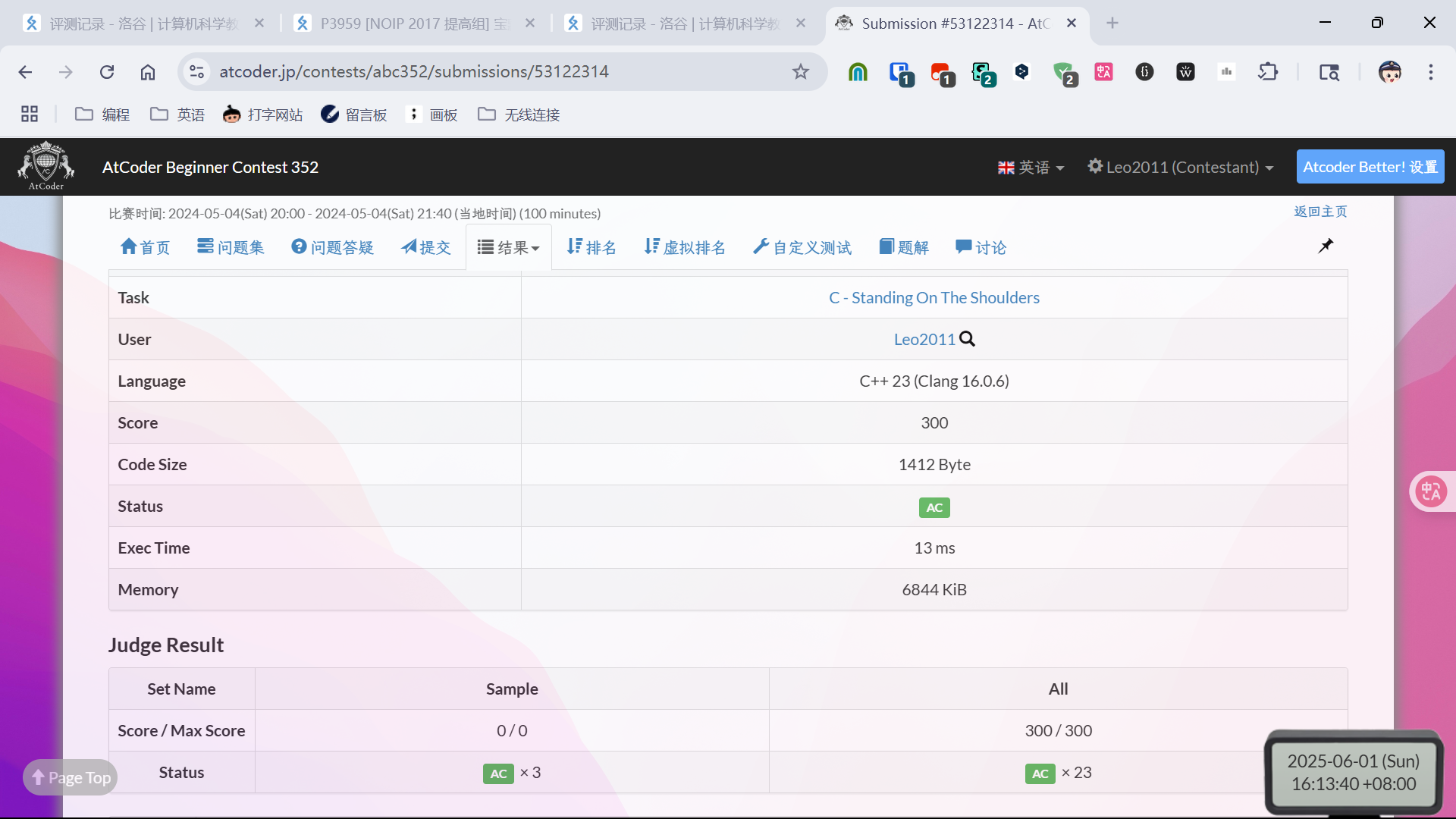
Task: Go back using browser back arrow
Action: pyautogui.click(x=25, y=72)
